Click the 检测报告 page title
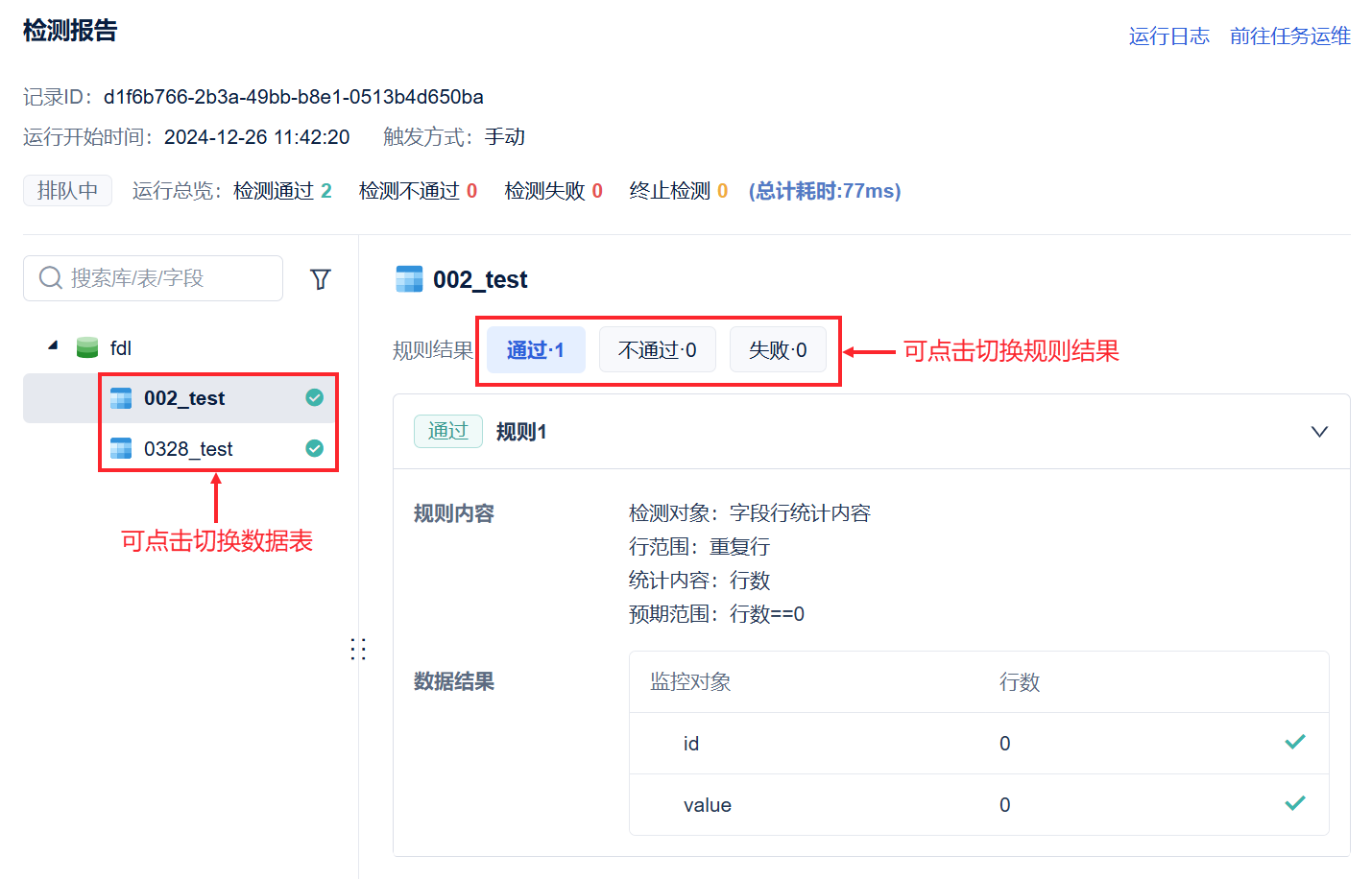 [70, 31]
